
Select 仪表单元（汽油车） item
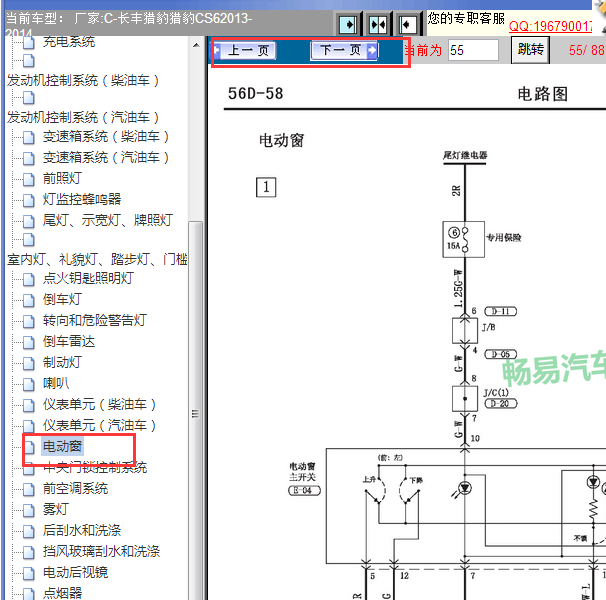[x=100, y=426]
